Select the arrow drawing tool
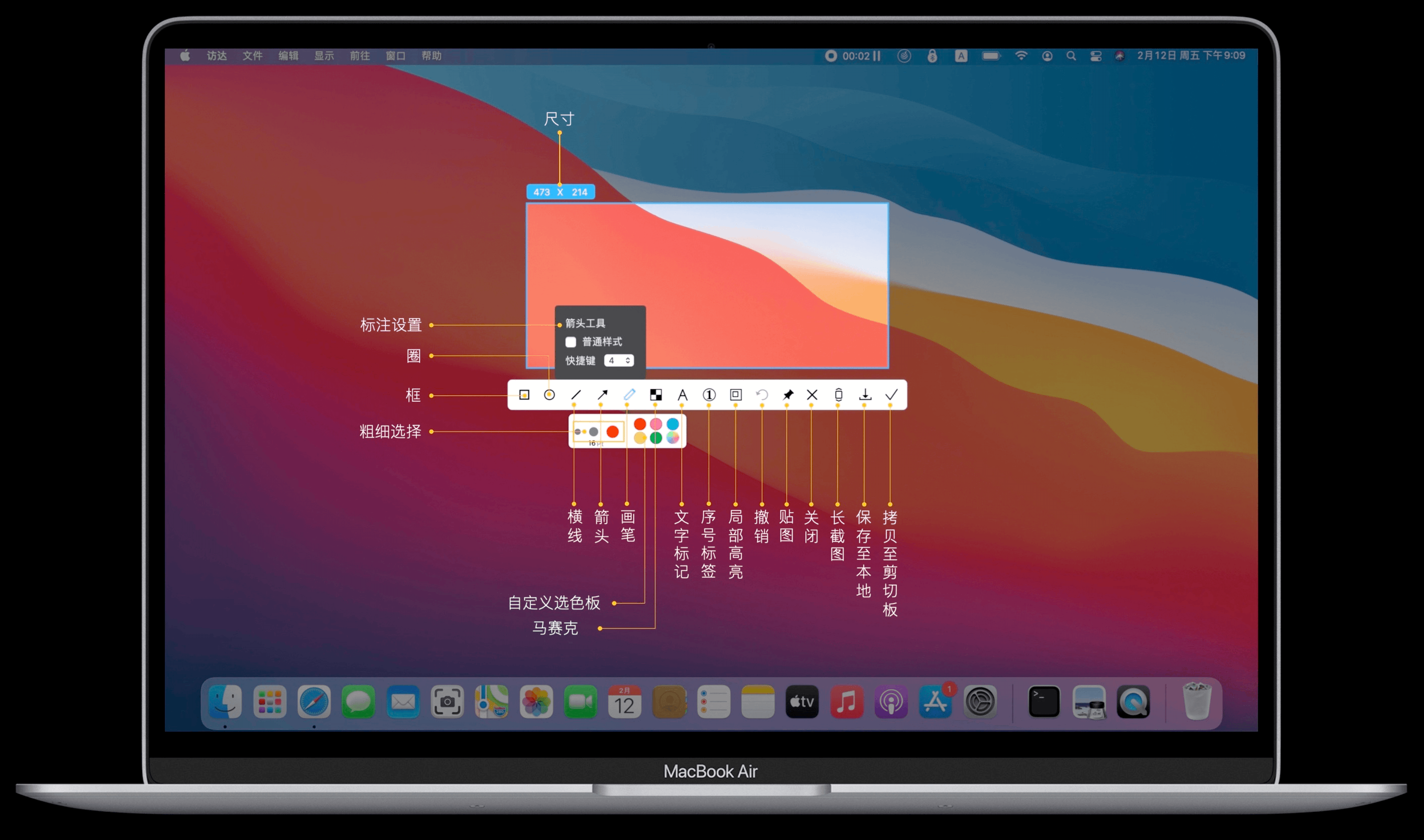Screen dimensions: 1424x840 (602, 394)
